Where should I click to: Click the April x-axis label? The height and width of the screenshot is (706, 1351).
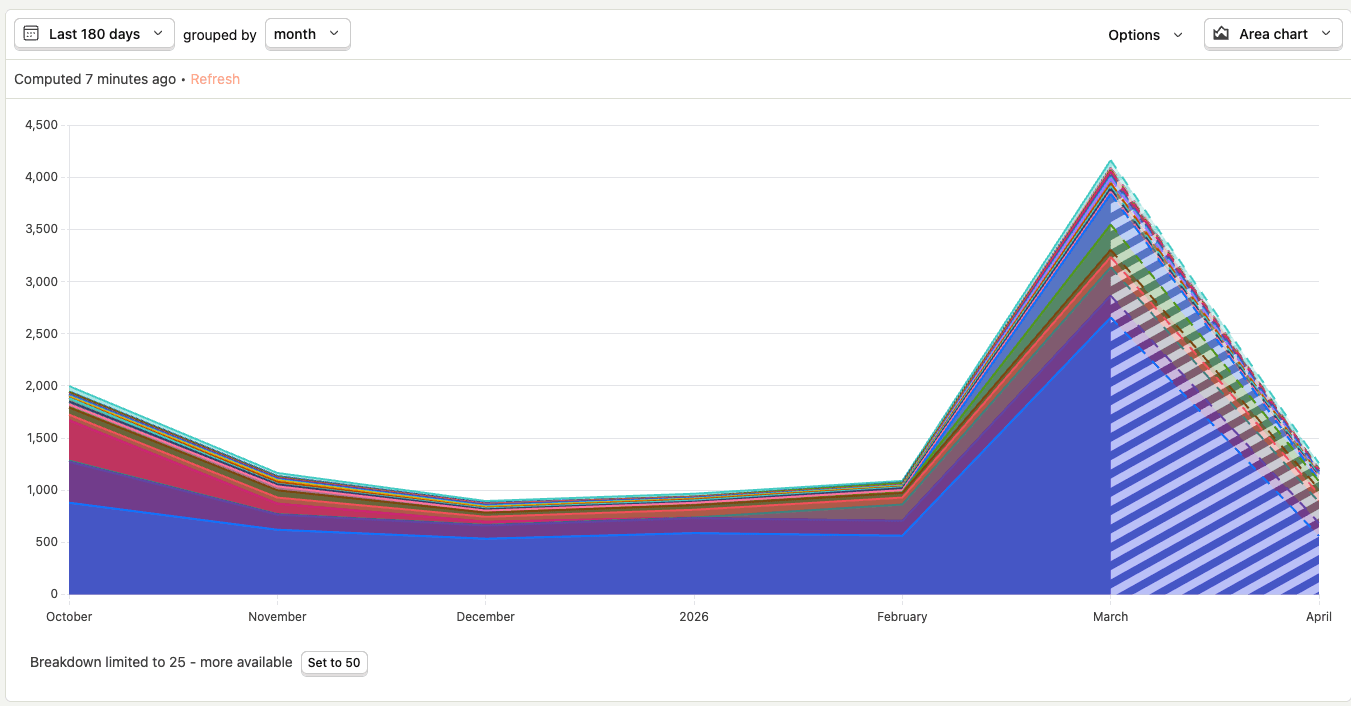pyautogui.click(x=1318, y=617)
